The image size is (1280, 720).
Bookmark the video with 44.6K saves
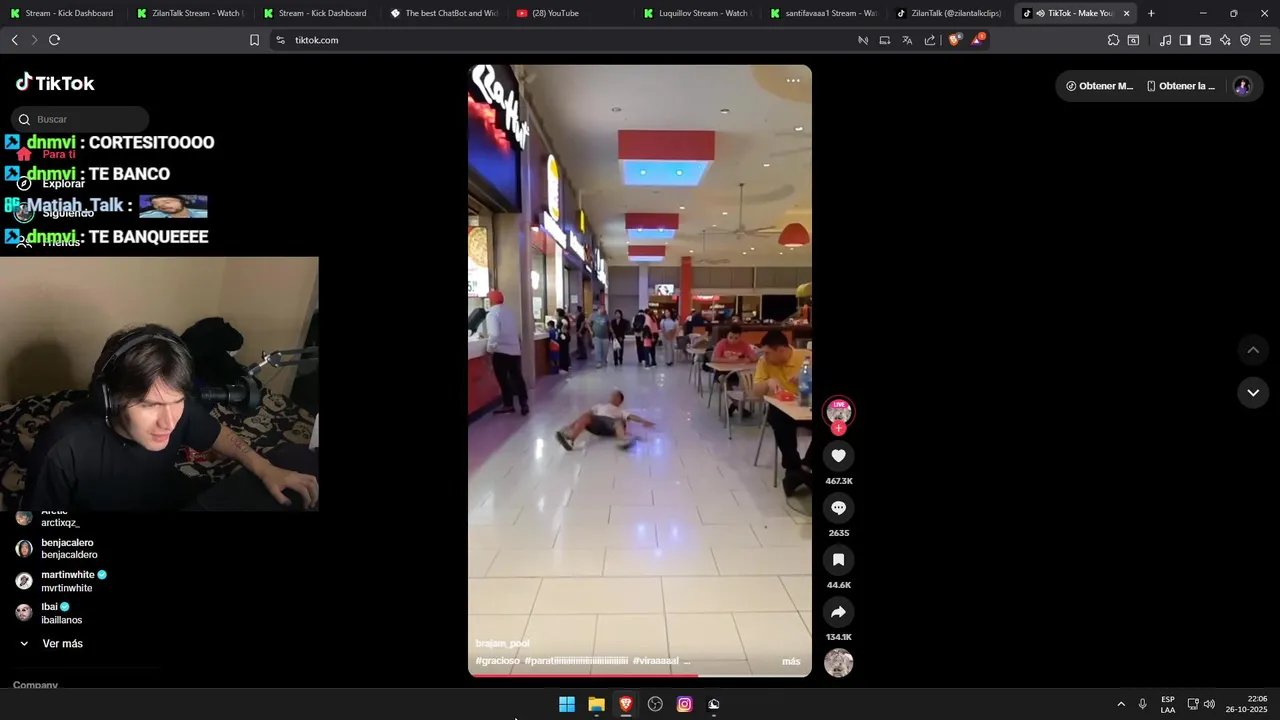click(x=838, y=560)
